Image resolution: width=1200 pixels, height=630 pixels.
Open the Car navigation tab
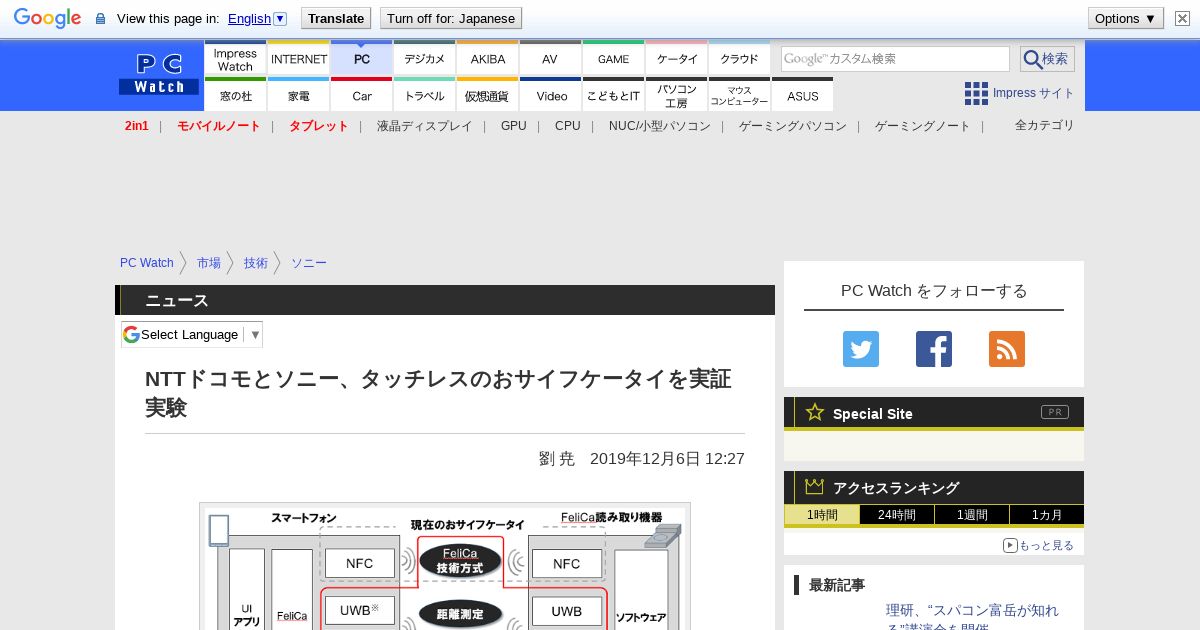point(362,95)
